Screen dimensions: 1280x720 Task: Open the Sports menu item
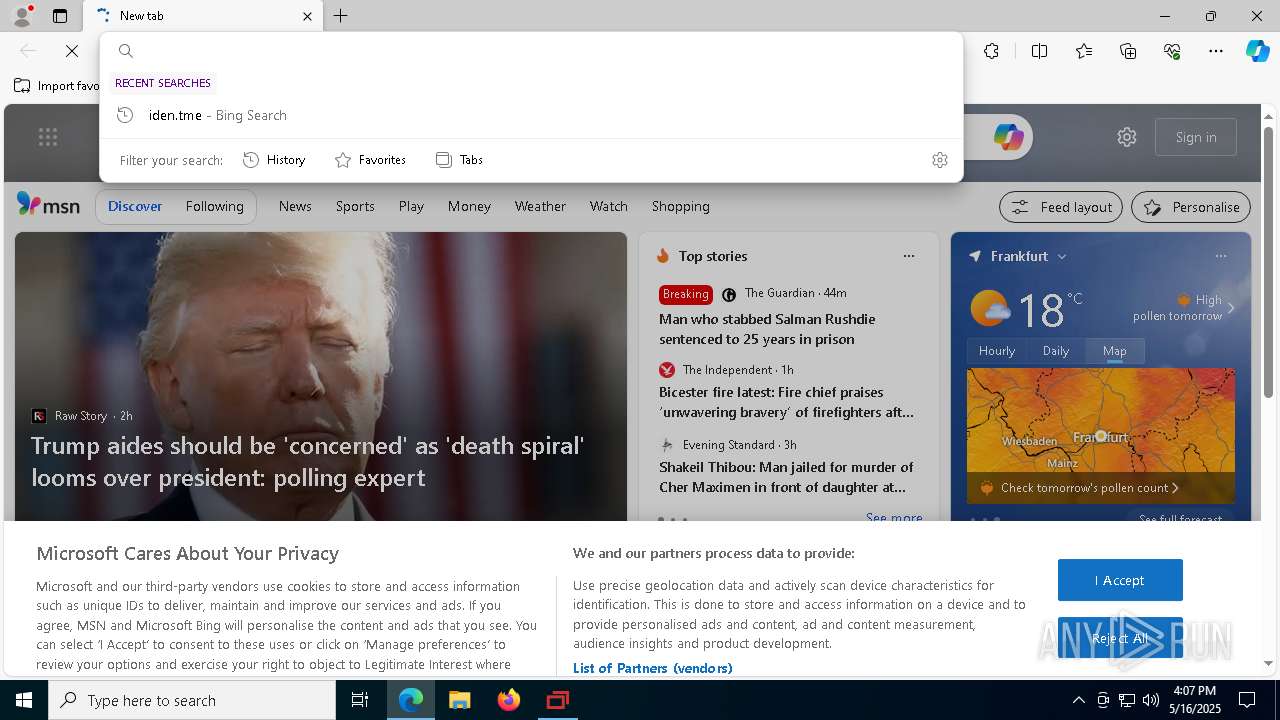(x=355, y=206)
